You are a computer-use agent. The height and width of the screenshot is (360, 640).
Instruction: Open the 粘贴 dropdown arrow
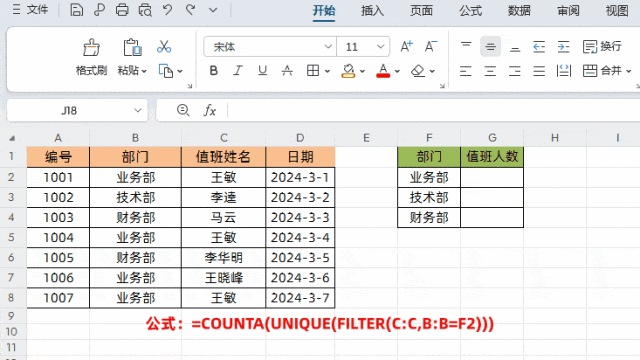coord(144,71)
